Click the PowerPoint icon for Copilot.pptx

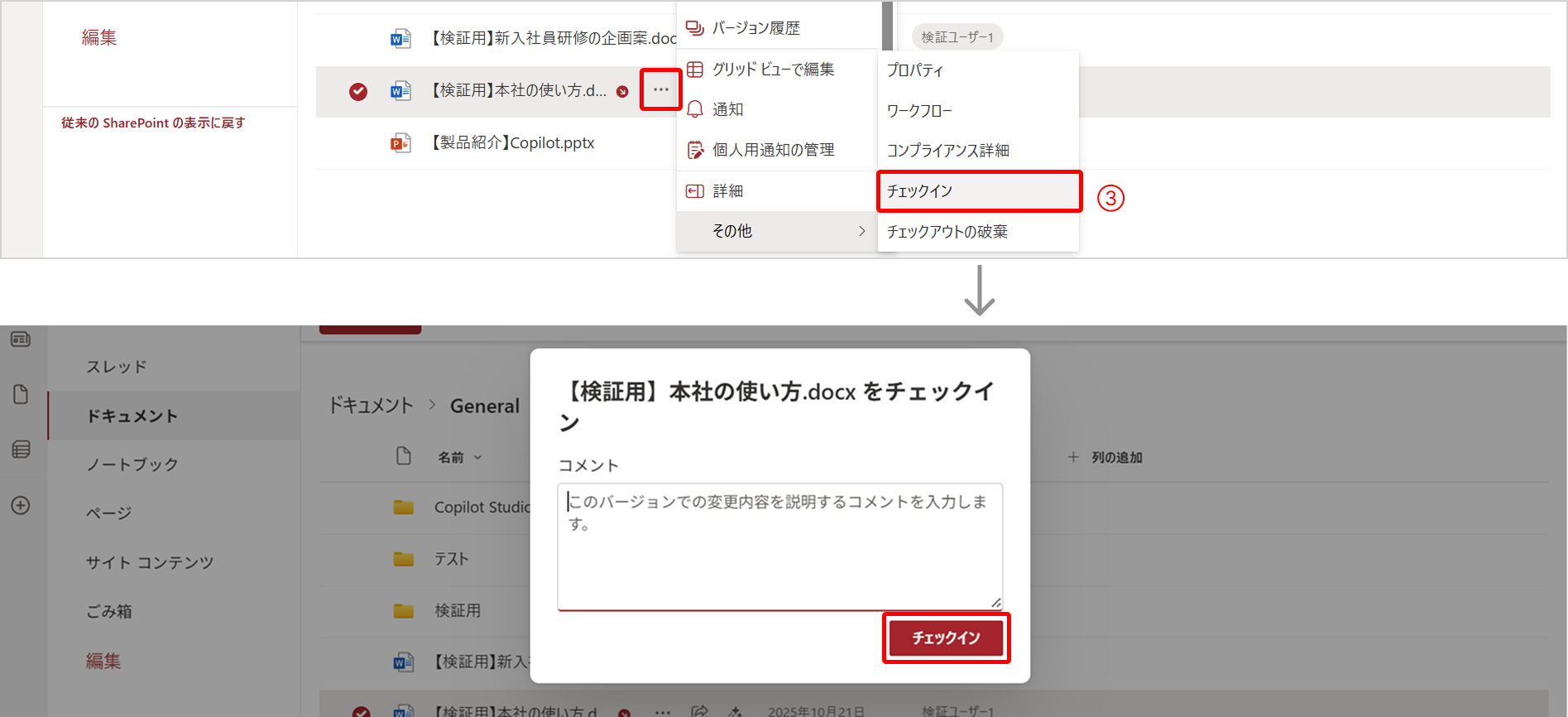[400, 143]
